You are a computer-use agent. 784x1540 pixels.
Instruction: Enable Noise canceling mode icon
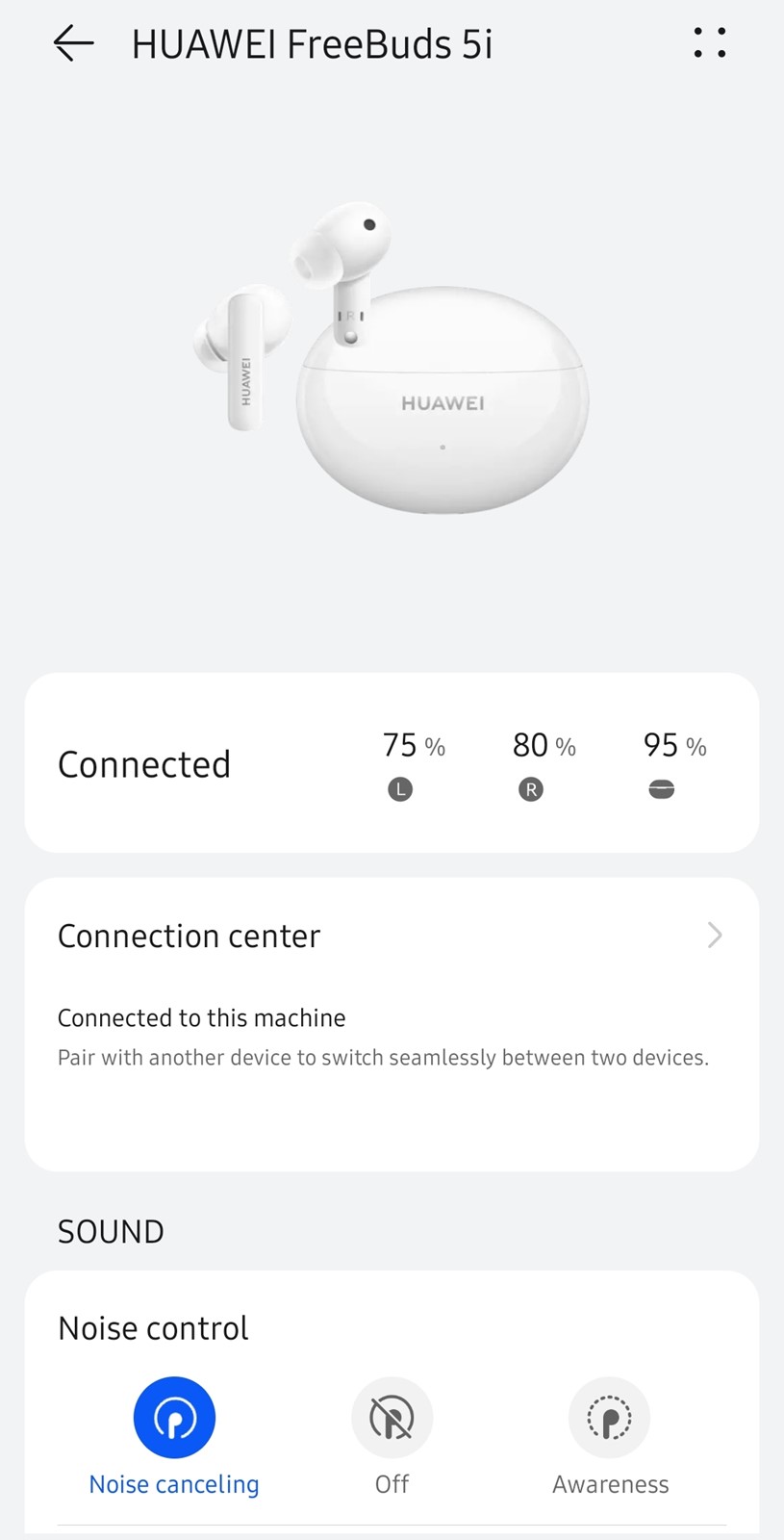coord(174,1418)
